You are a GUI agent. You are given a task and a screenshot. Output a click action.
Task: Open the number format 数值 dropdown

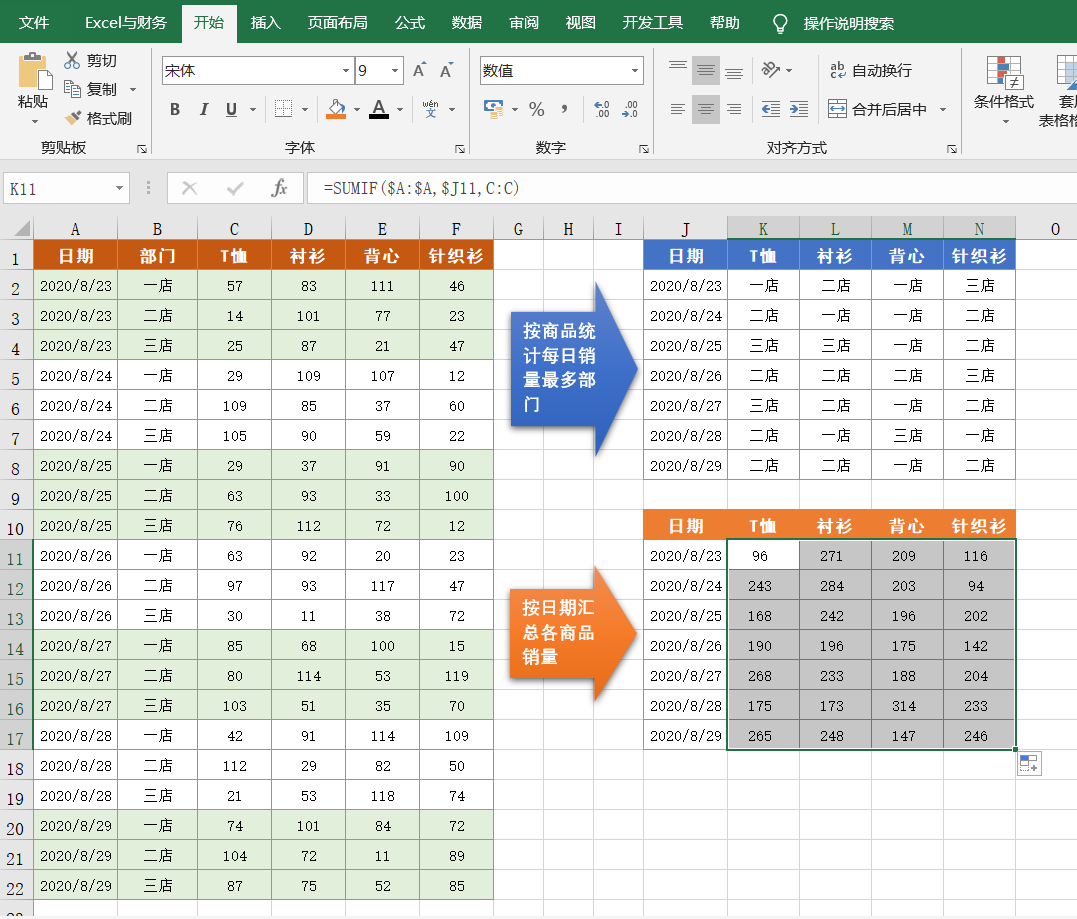coord(635,71)
